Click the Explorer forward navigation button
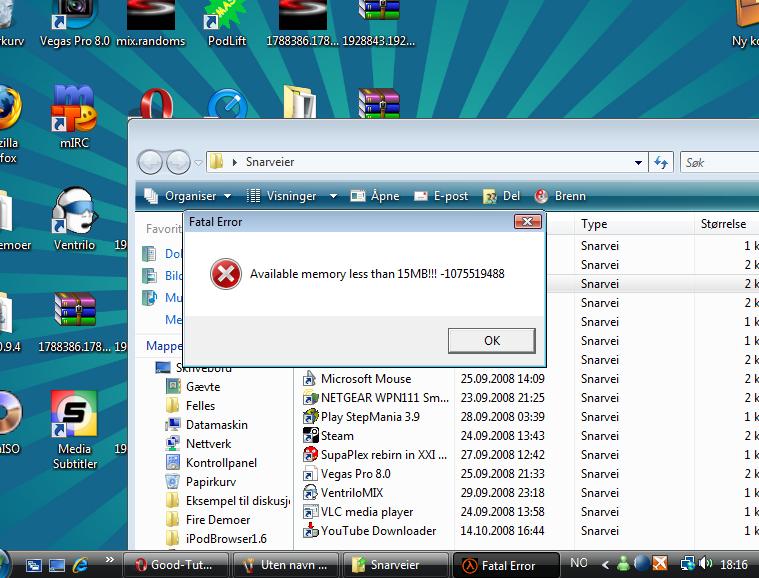759x578 pixels. pos(178,162)
